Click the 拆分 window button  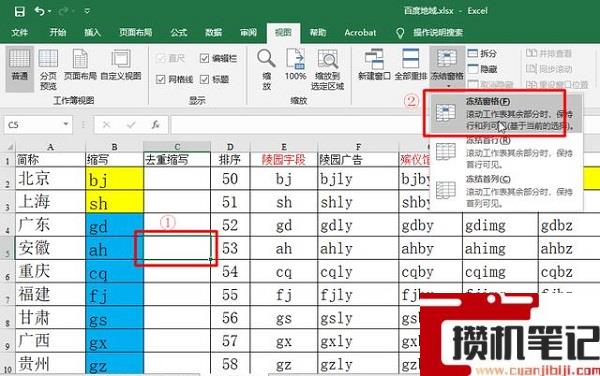(x=483, y=53)
